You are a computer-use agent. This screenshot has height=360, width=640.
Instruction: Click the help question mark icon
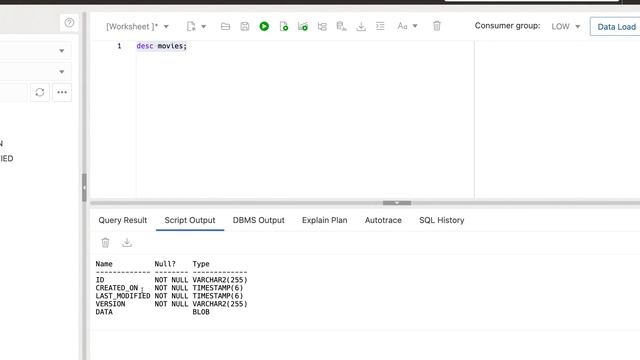point(69,23)
